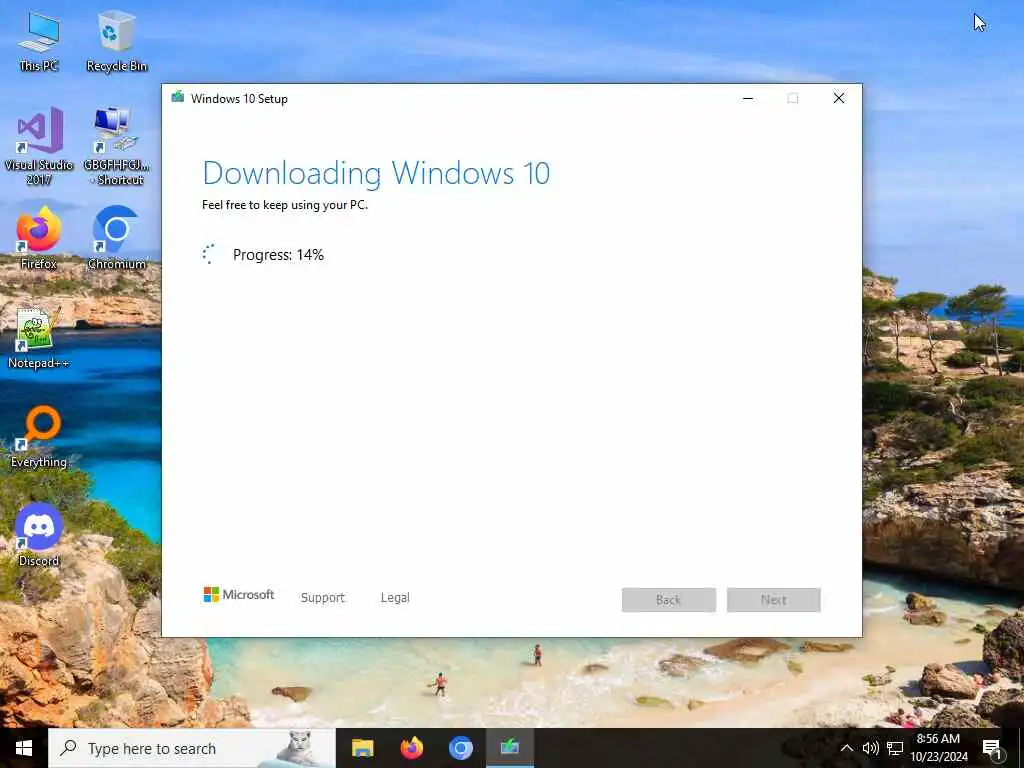The height and width of the screenshot is (768, 1024).
Task: Click Windows 10 Setup taskbar button
Action: (510, 748)
